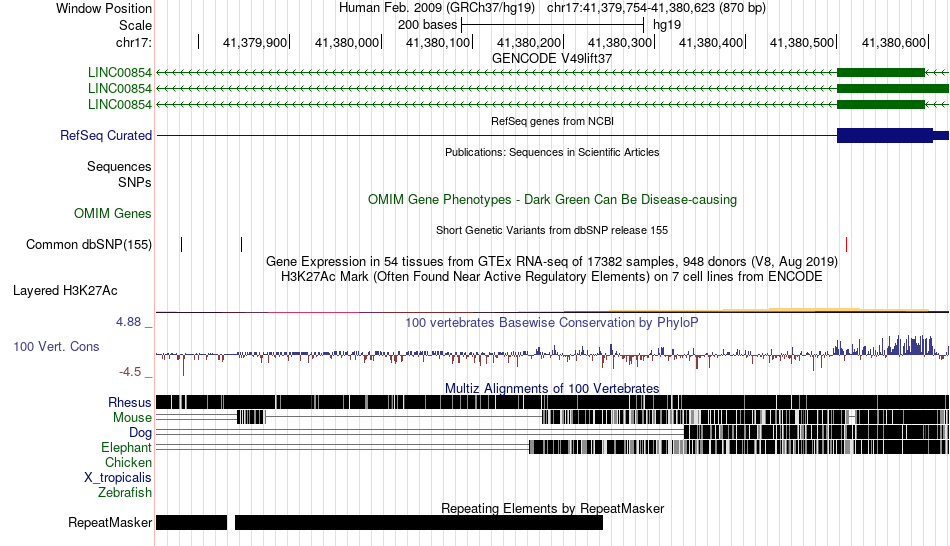Click the Layered H3K27Ac track label

coord(65,291)
